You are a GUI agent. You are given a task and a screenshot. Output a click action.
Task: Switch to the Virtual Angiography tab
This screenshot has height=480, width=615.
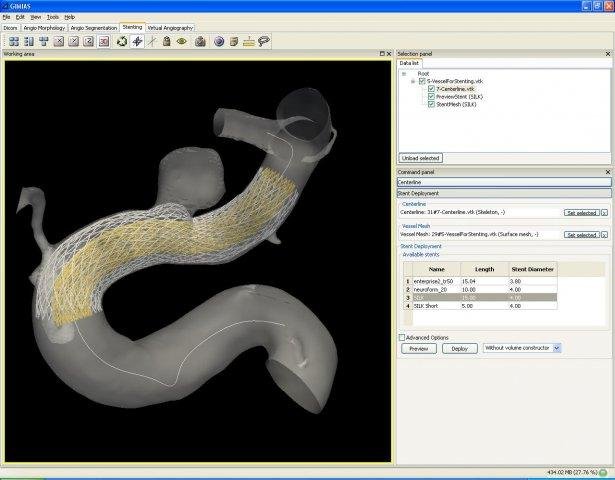click(x=170, y=28)
